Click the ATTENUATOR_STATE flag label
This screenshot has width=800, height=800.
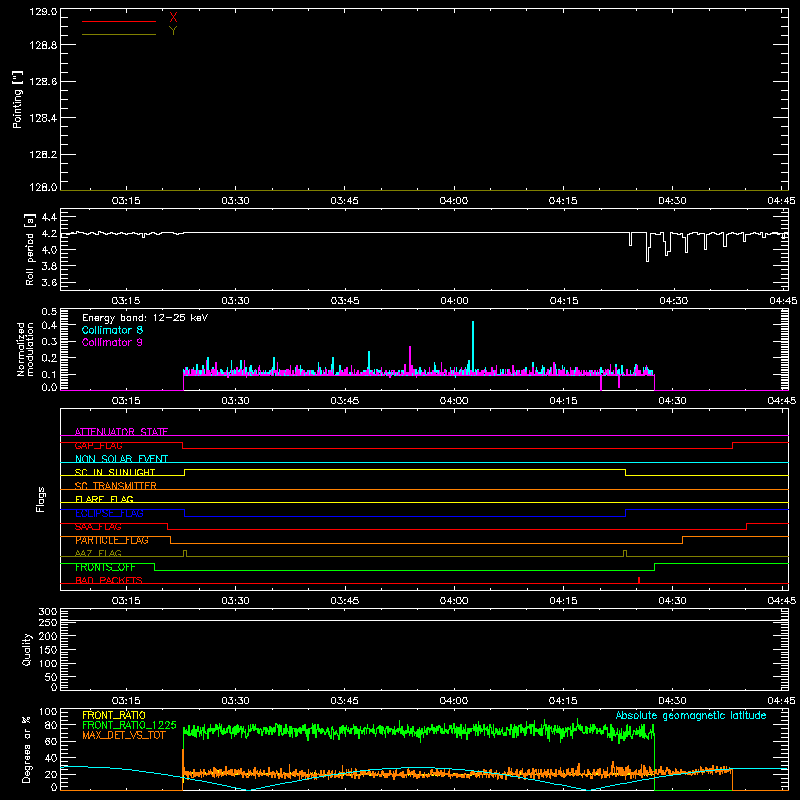click(x=121, y=432)
